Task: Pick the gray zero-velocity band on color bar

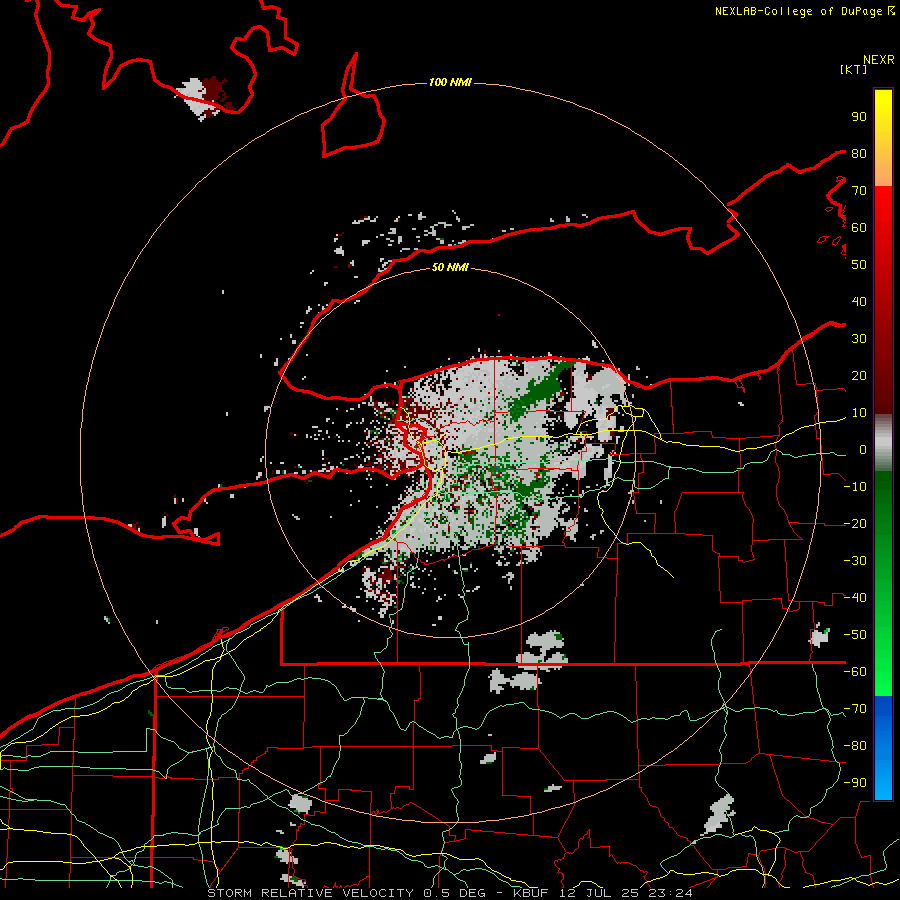Action: click(883, 442)
